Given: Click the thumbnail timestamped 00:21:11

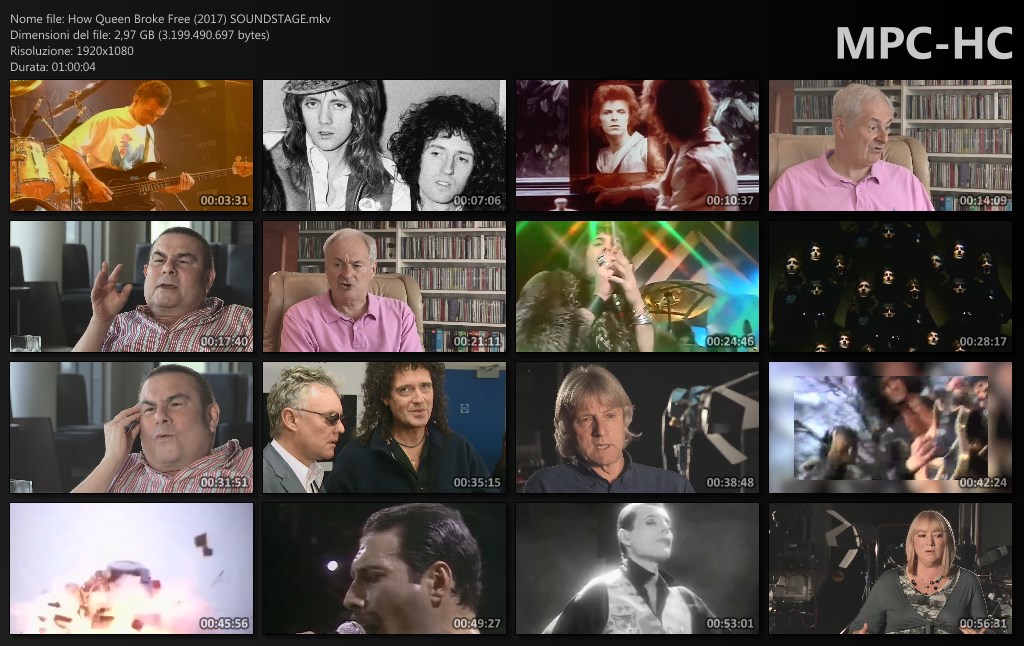Looking at the screenshot, I should pos(384,286).
